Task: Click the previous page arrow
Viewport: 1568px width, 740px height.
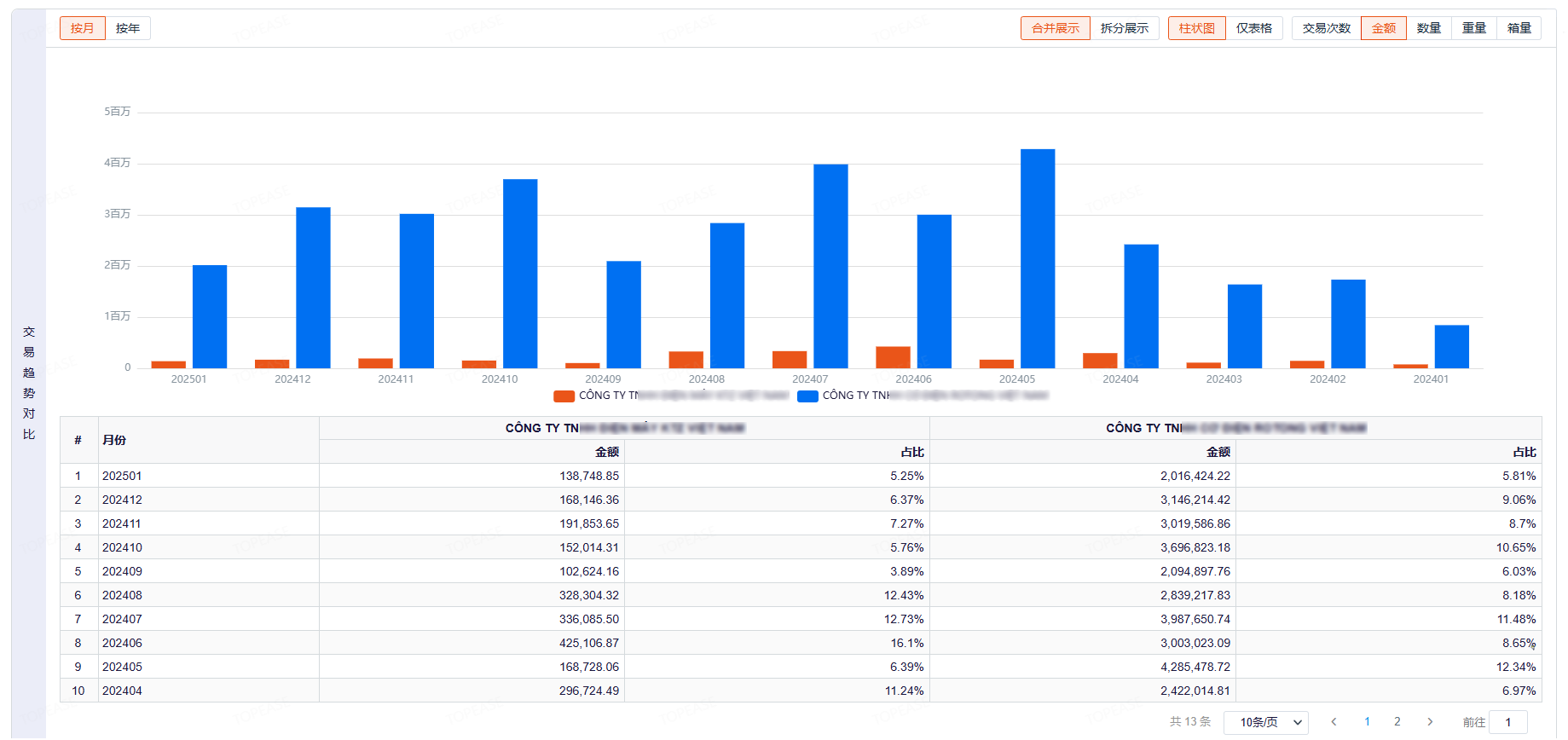Action: click(x=1334, y=722)
